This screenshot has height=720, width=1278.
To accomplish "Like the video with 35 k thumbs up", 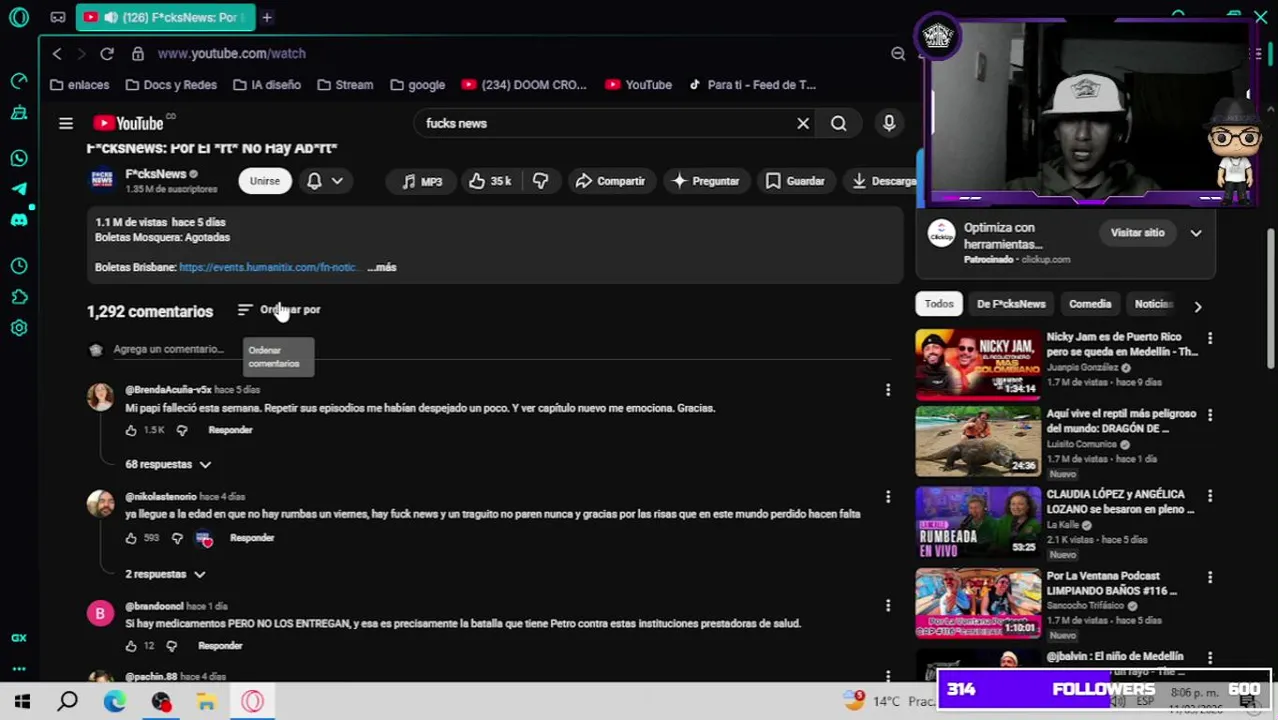I will click(490, 181).
